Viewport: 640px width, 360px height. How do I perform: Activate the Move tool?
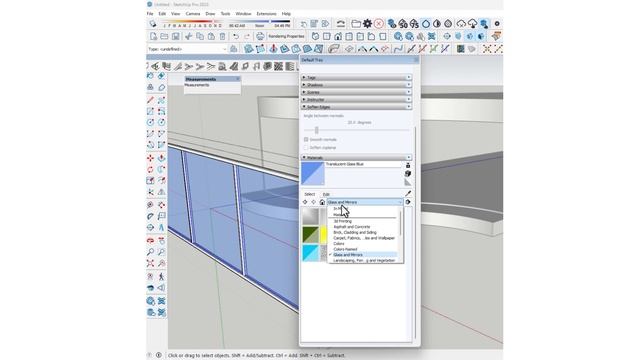[x=151, y=158]
